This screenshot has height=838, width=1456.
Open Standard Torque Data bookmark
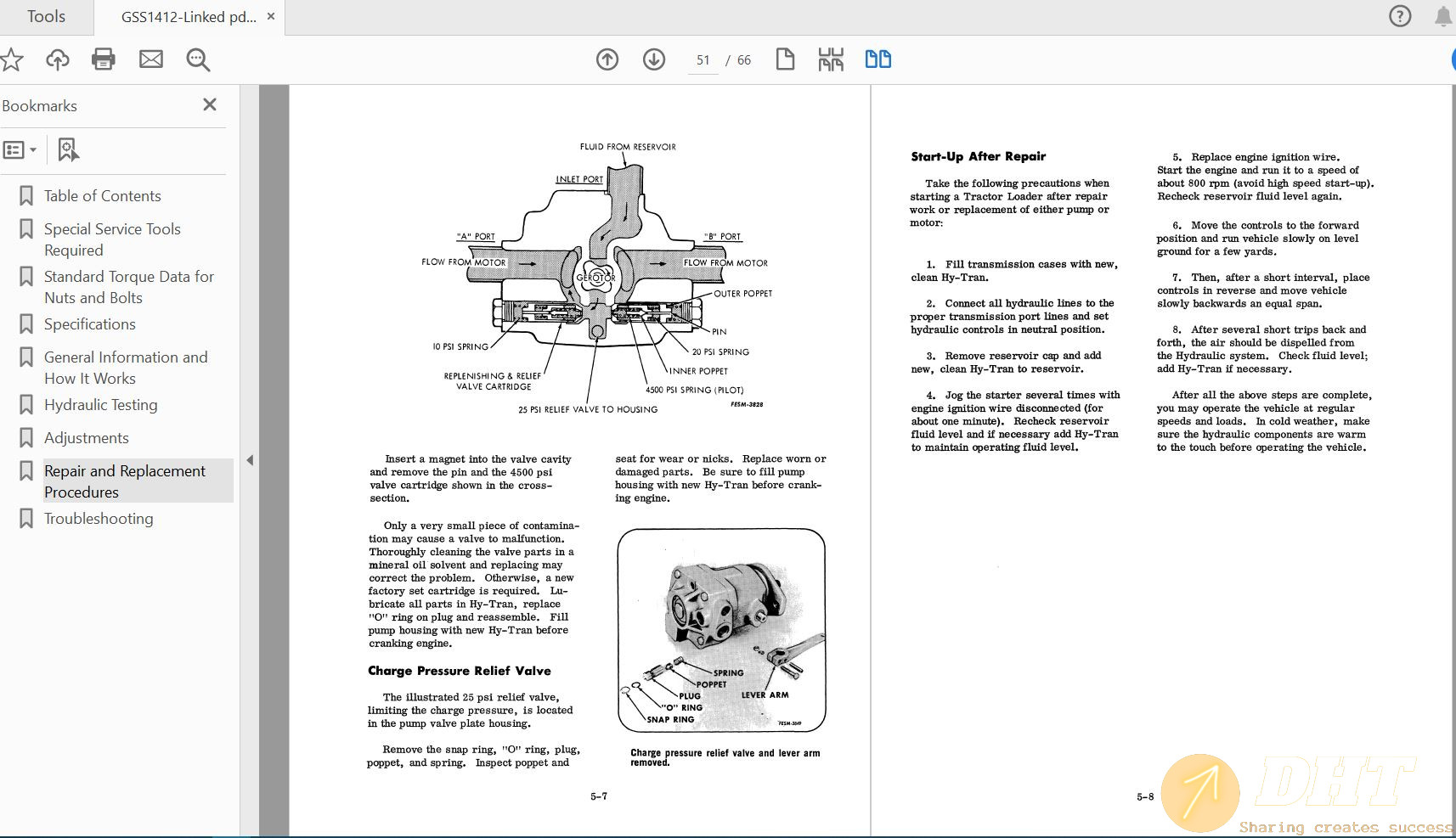(x=129, y=287)
